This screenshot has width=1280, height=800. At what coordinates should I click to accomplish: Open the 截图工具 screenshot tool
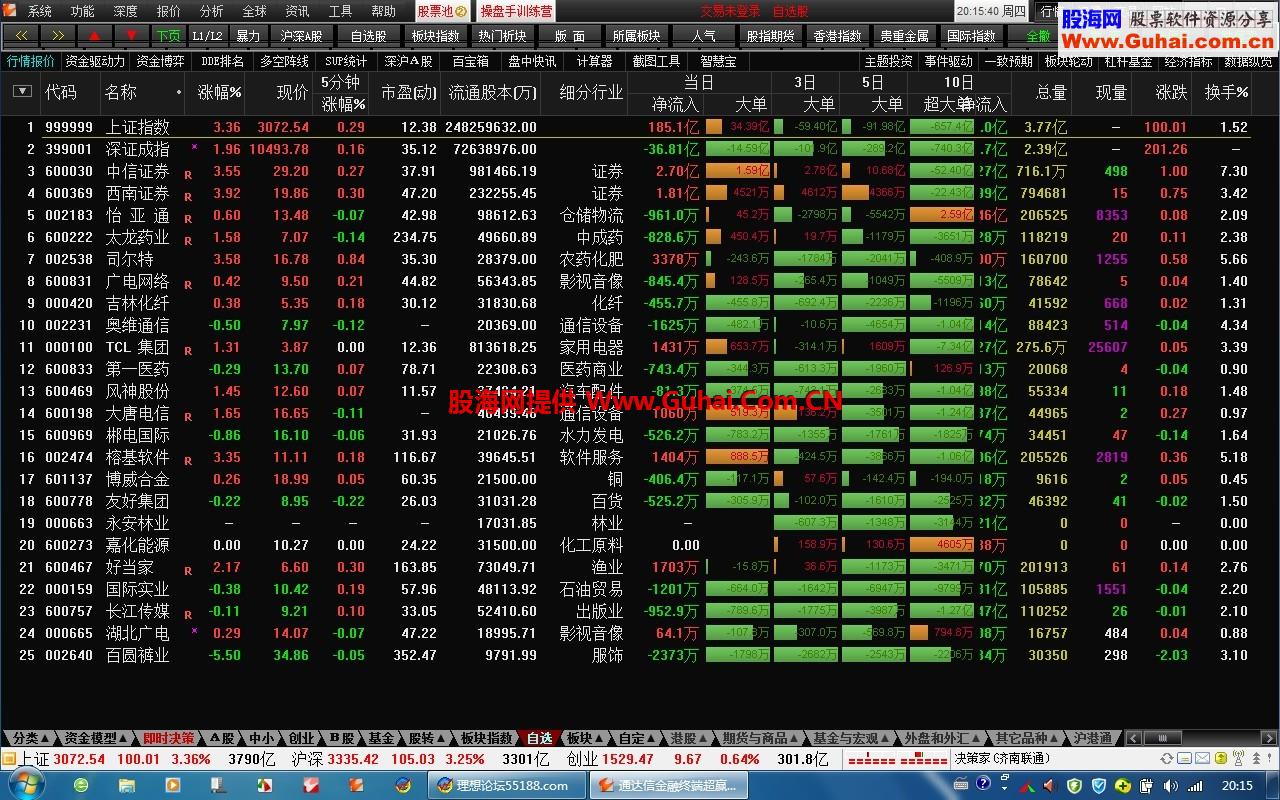656,61
